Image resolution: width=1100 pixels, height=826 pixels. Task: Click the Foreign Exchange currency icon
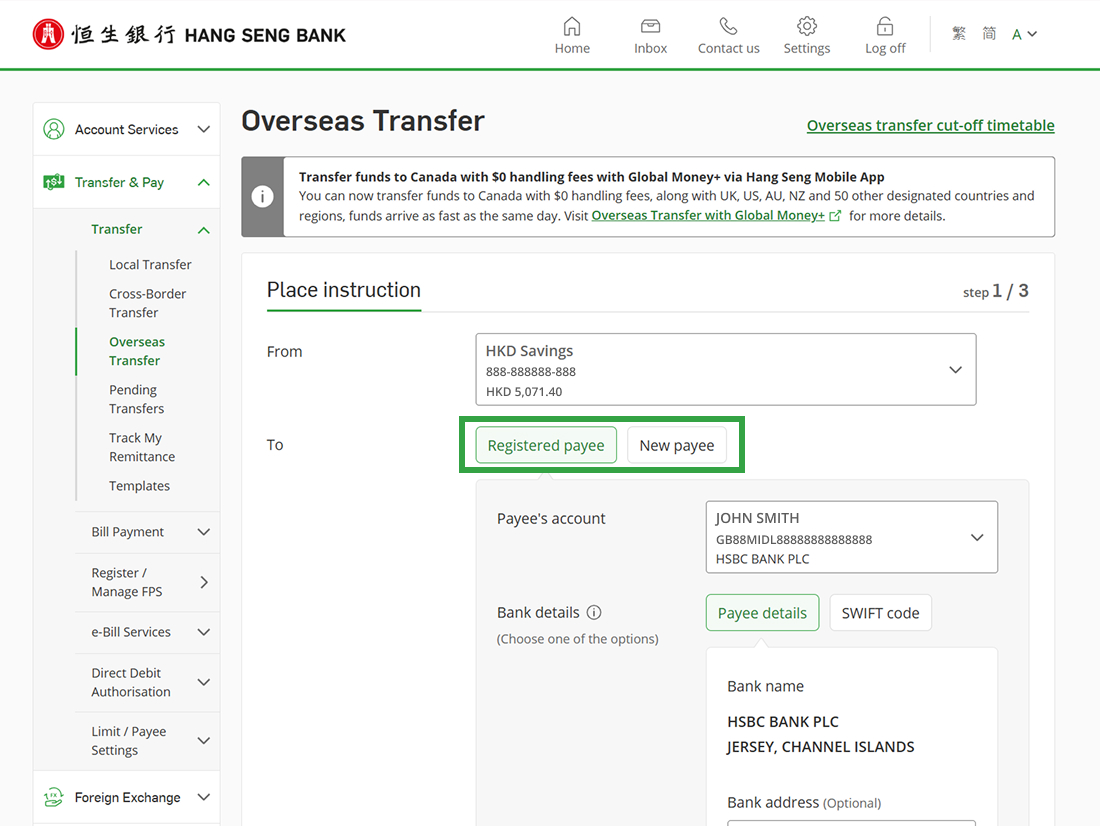tap(52, 797)
